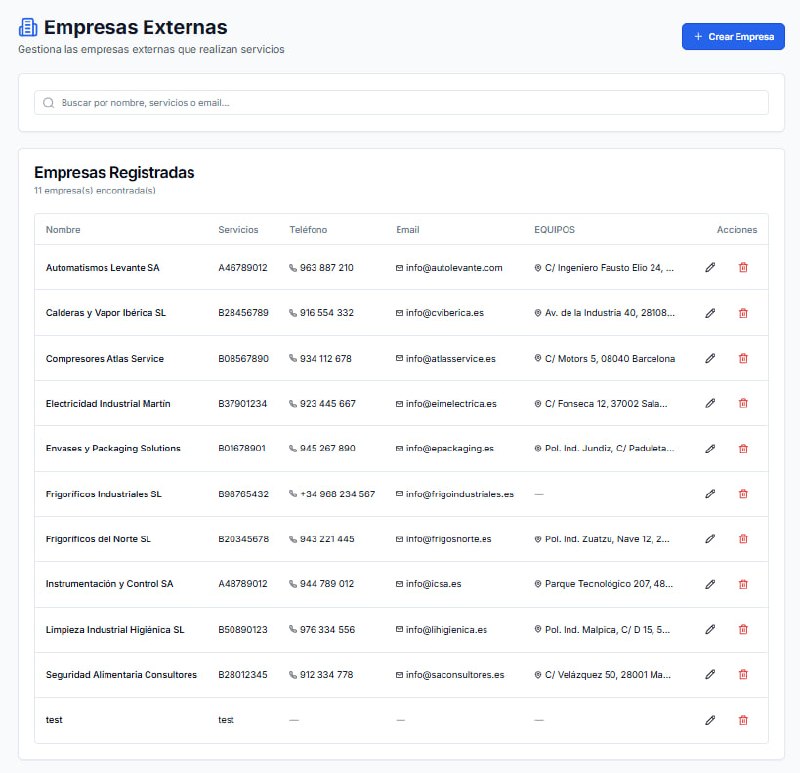Delete Envases y Packaging Solutions row
This screenshot has height=773, width=800.
pyautogui.click(x=743, y=448)
